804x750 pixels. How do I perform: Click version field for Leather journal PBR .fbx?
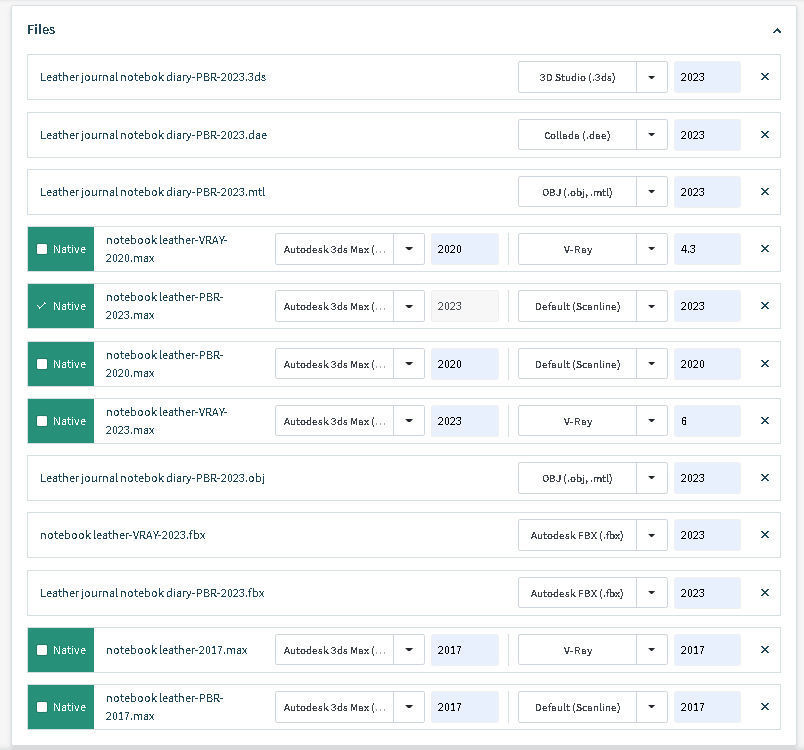click(707, 593)
